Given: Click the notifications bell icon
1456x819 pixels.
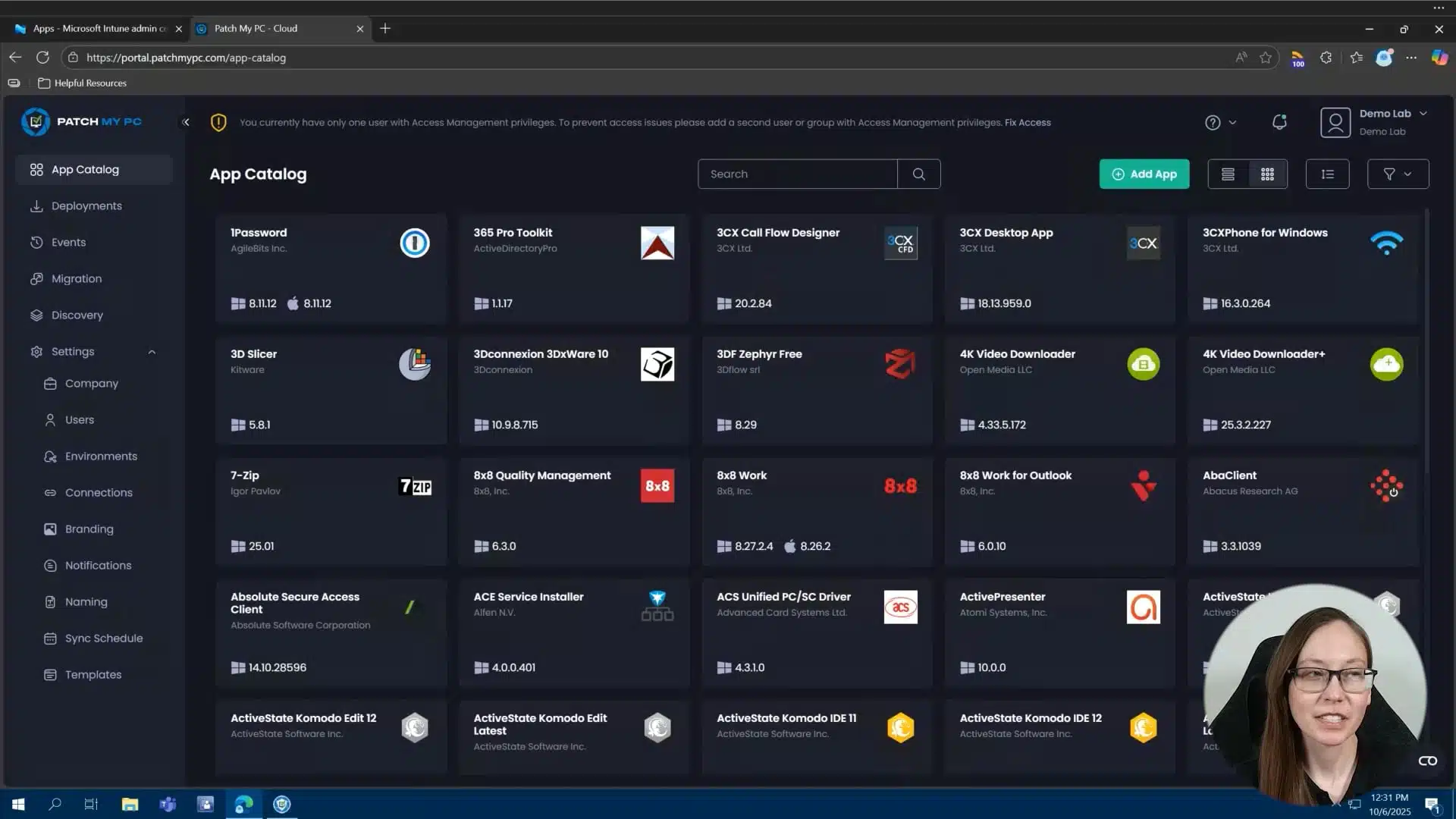Looking at the screenshot, I should pyautogui.click(x=1279, y=122).
